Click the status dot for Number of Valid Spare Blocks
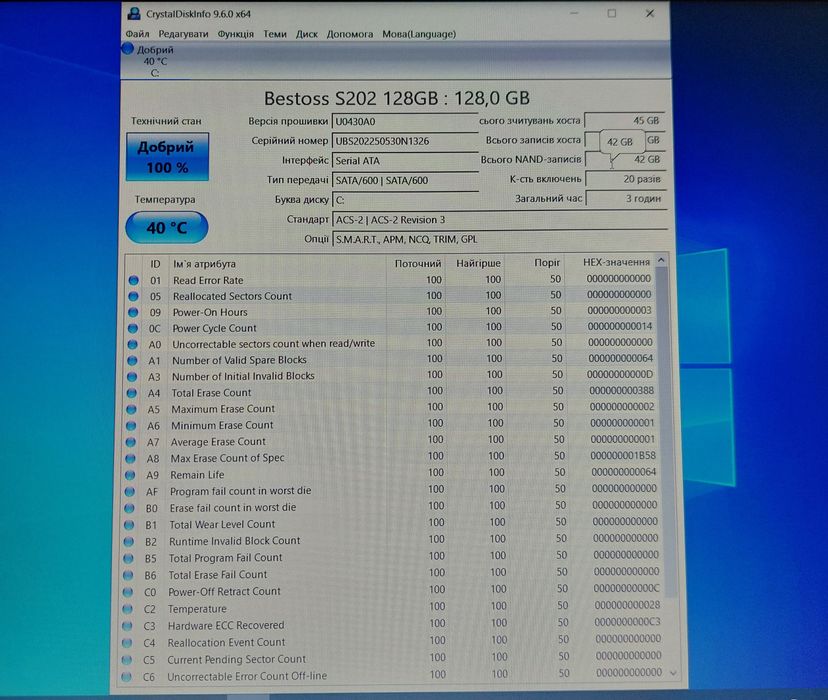Image resolution: width=828 pixels, height=700 pixels. pos(132,361)
